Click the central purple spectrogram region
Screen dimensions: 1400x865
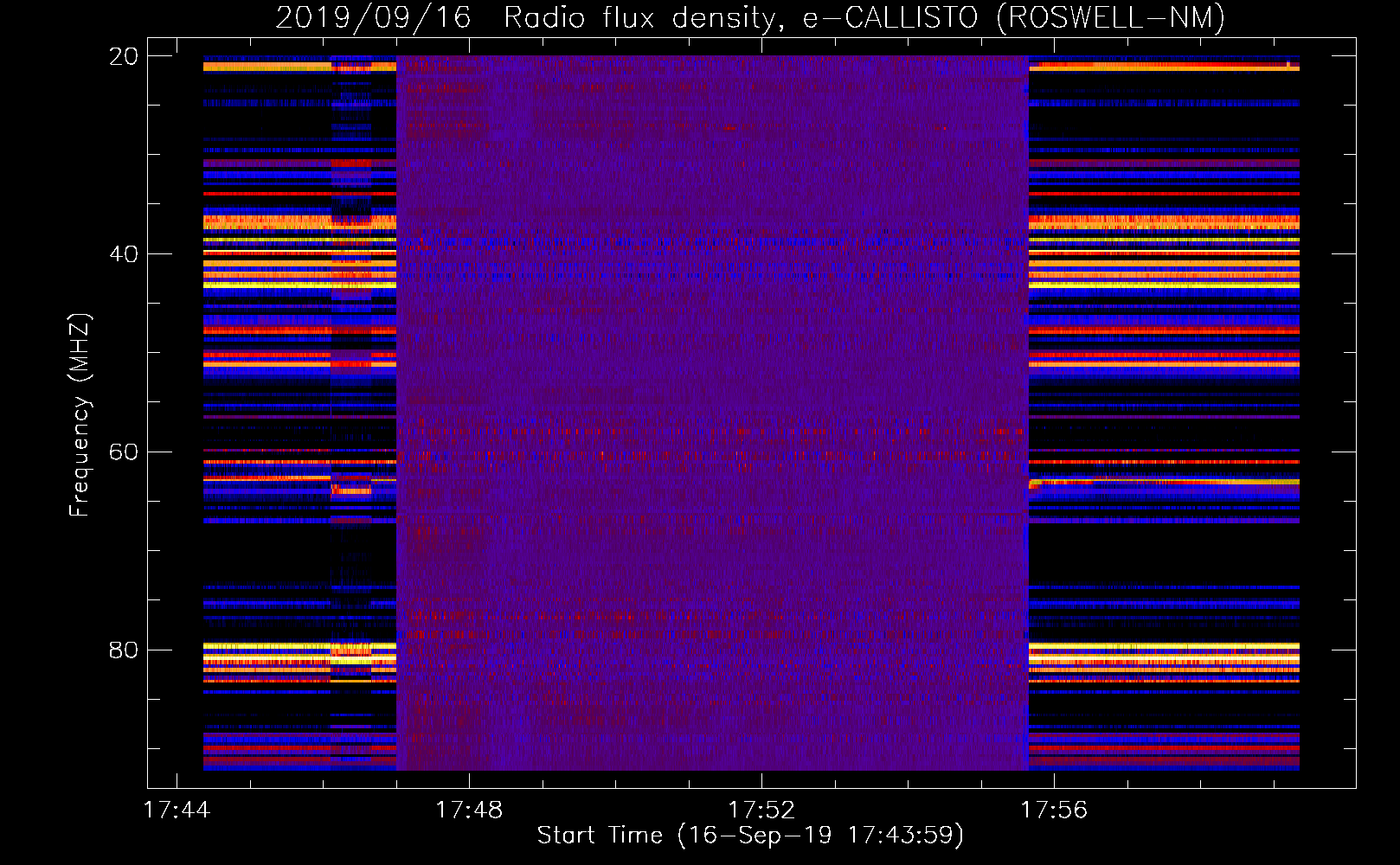712,413
